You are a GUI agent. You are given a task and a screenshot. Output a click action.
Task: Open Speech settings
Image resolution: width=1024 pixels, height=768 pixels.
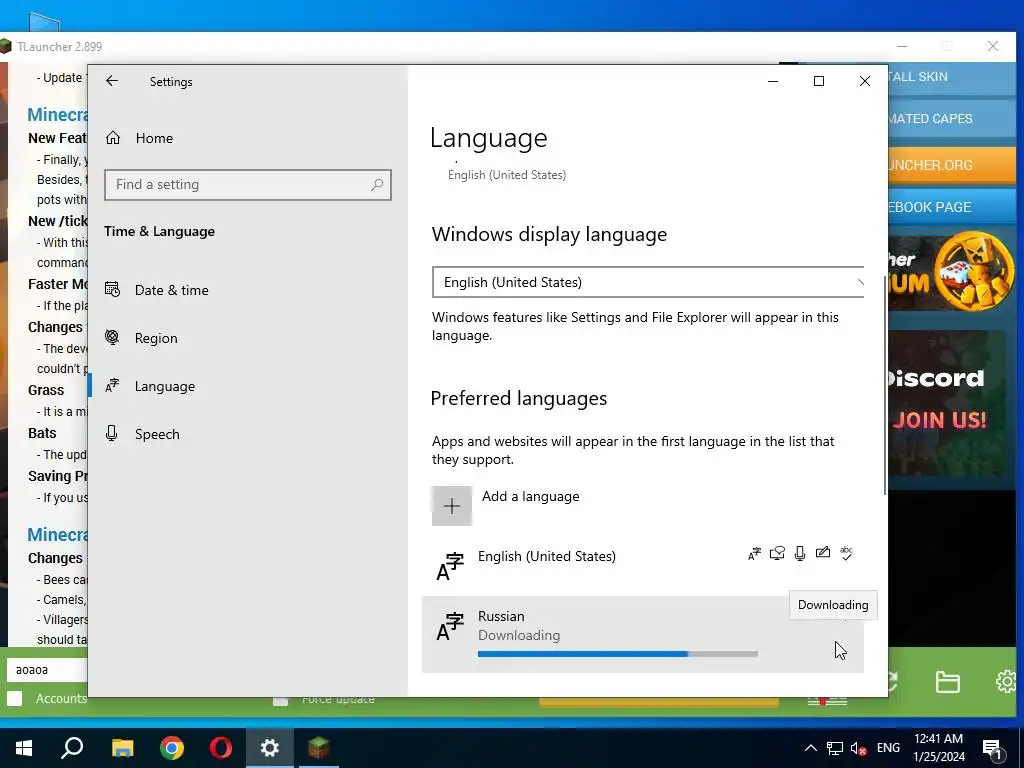157,434
